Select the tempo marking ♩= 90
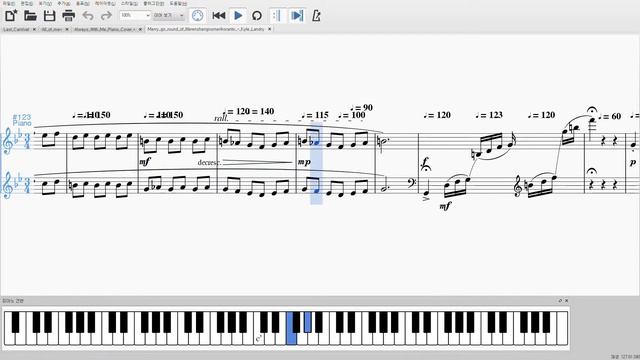640x360 pixels. point(361,108)
